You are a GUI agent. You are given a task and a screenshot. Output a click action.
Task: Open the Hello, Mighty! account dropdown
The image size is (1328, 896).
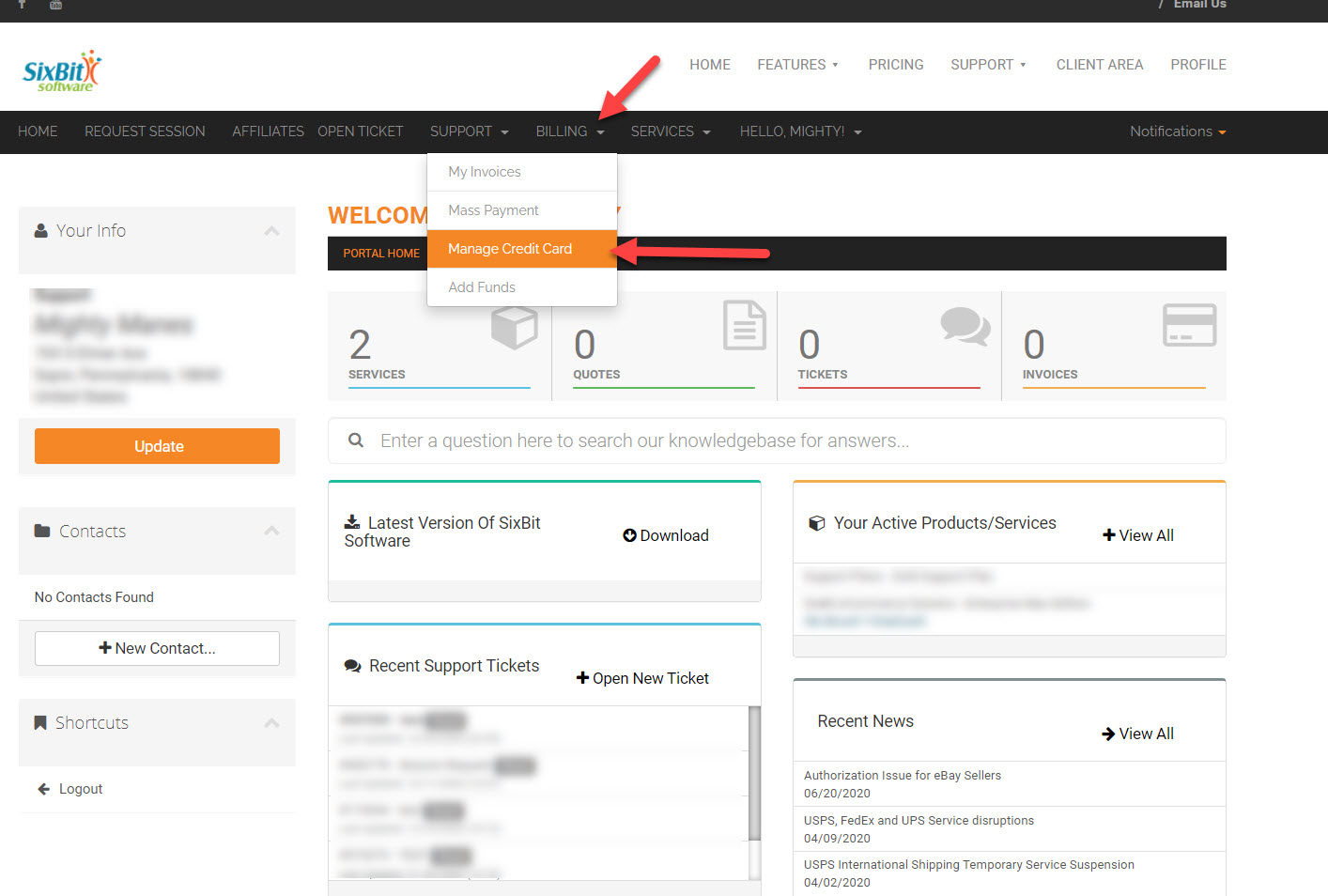(x=801, y=131)
